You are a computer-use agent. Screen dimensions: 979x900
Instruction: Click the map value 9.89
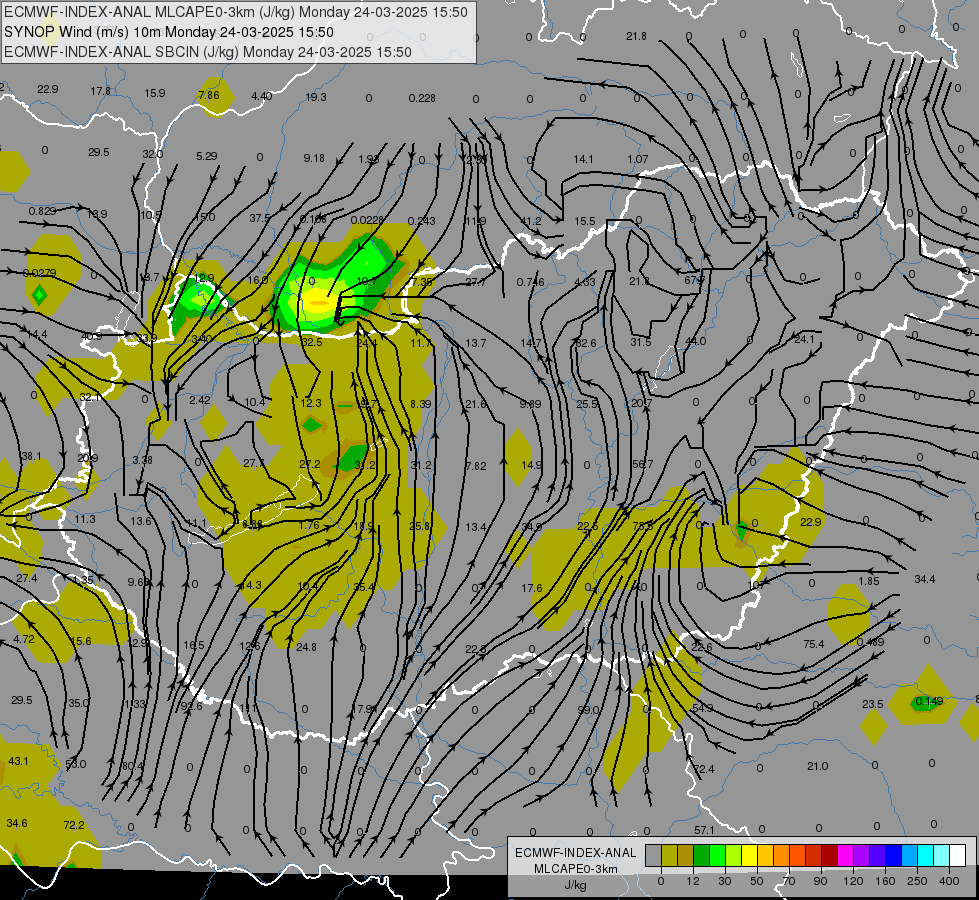tap(530, 404)
